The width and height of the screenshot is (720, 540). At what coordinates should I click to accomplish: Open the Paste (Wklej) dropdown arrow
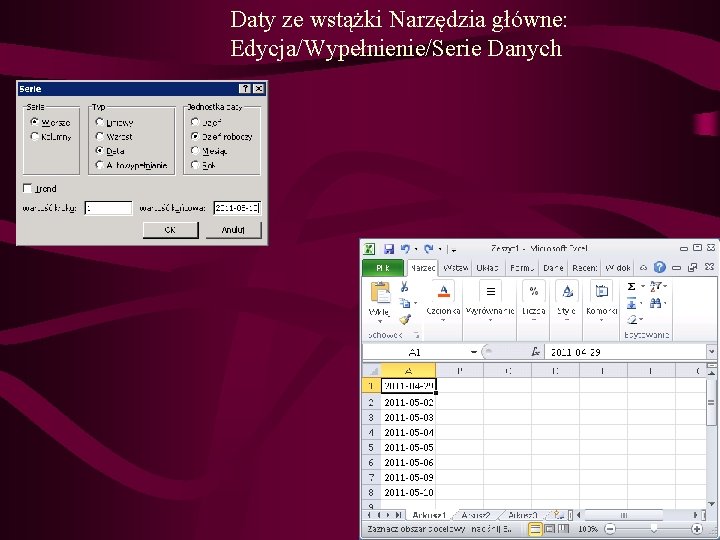(380, 321)
